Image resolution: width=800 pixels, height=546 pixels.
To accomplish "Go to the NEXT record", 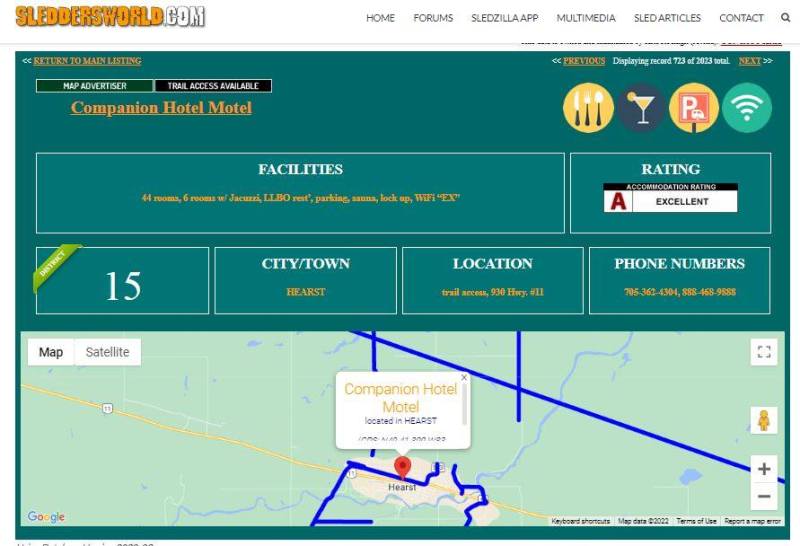I will point(749,61).
